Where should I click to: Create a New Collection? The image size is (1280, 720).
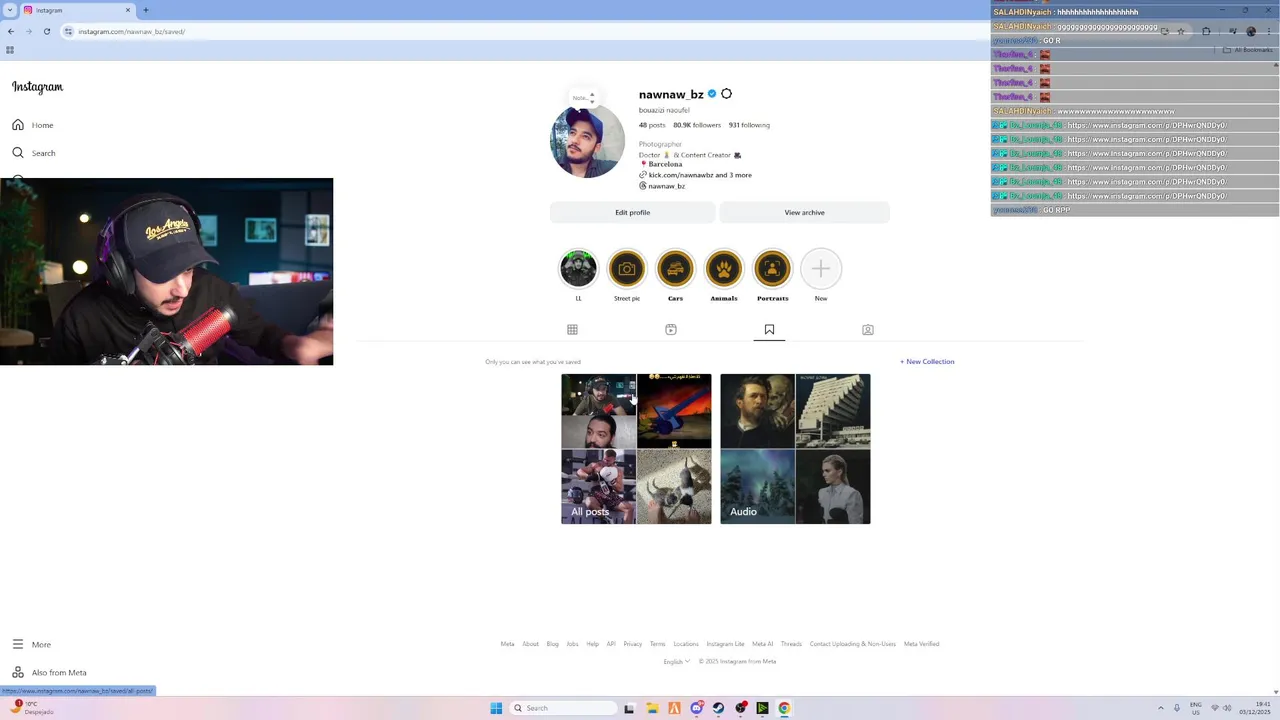pyautogui.click(x=927, y=362)
